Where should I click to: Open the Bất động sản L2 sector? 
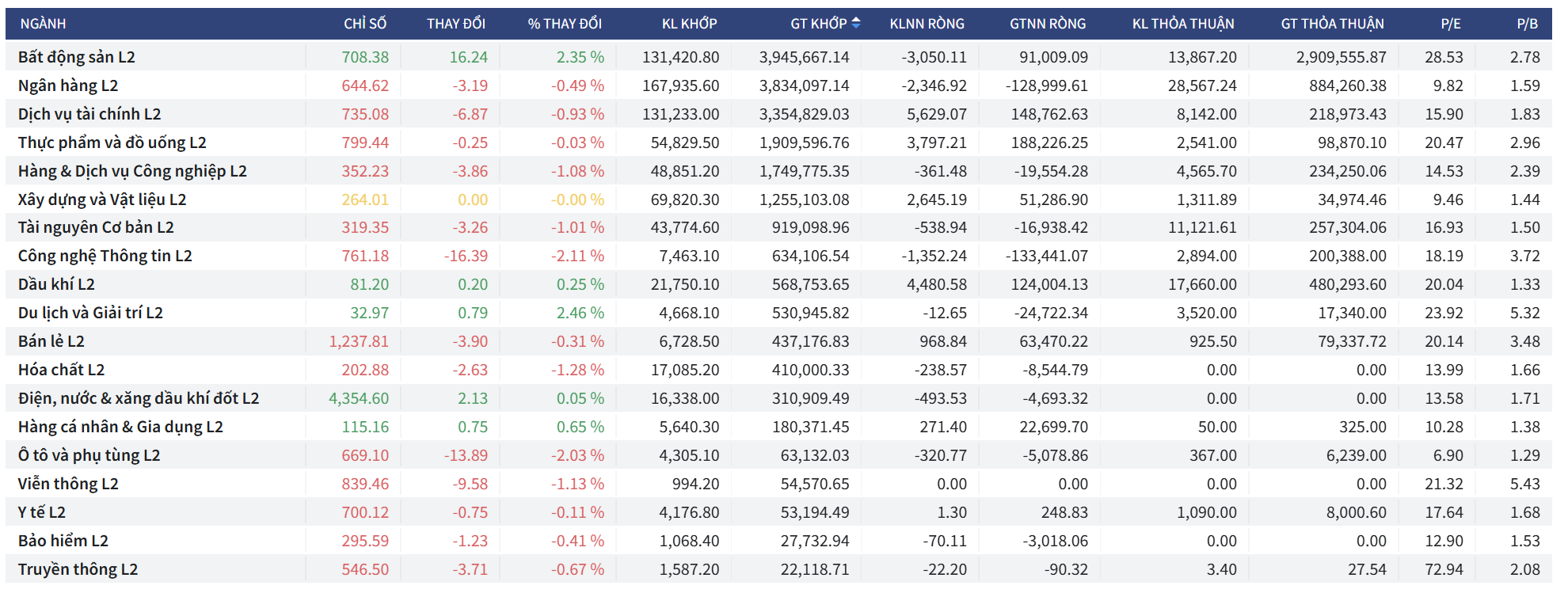point(77,57)
